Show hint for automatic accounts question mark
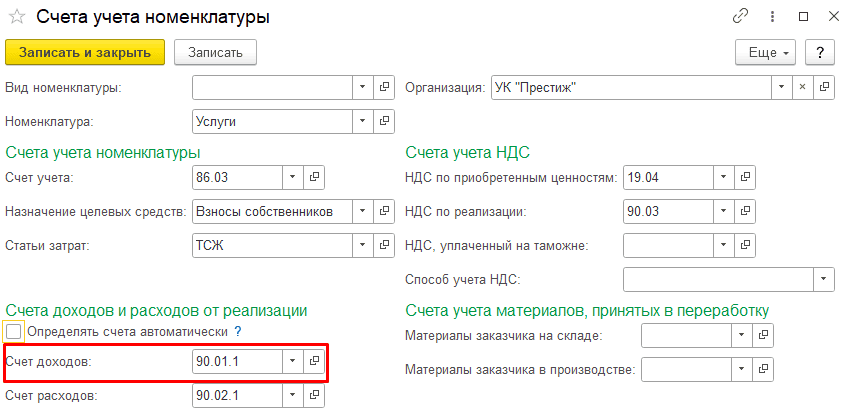The width and height of the screenshot is (851, 416). [238, 331]
